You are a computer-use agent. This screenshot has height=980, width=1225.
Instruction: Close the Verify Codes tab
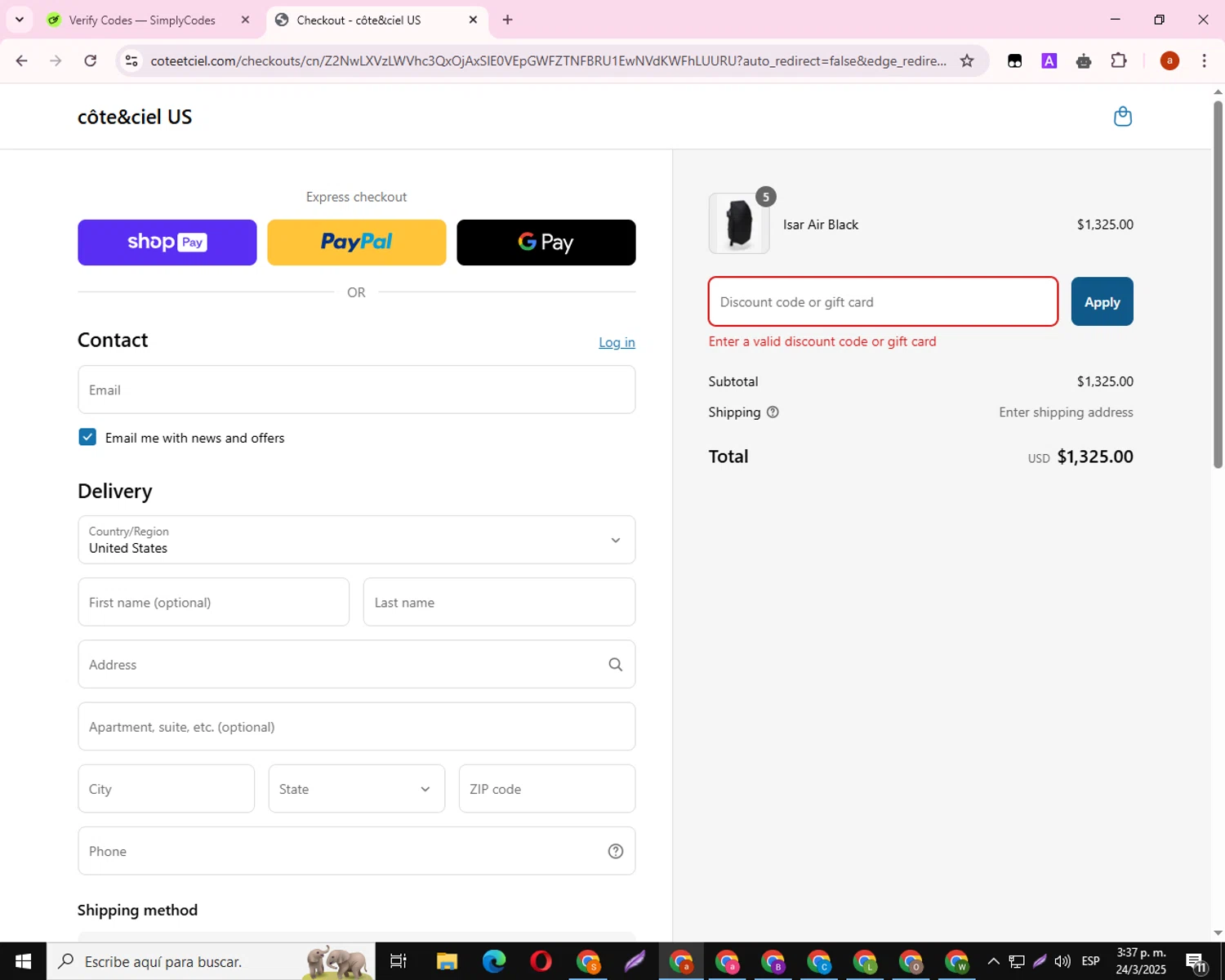245,20
